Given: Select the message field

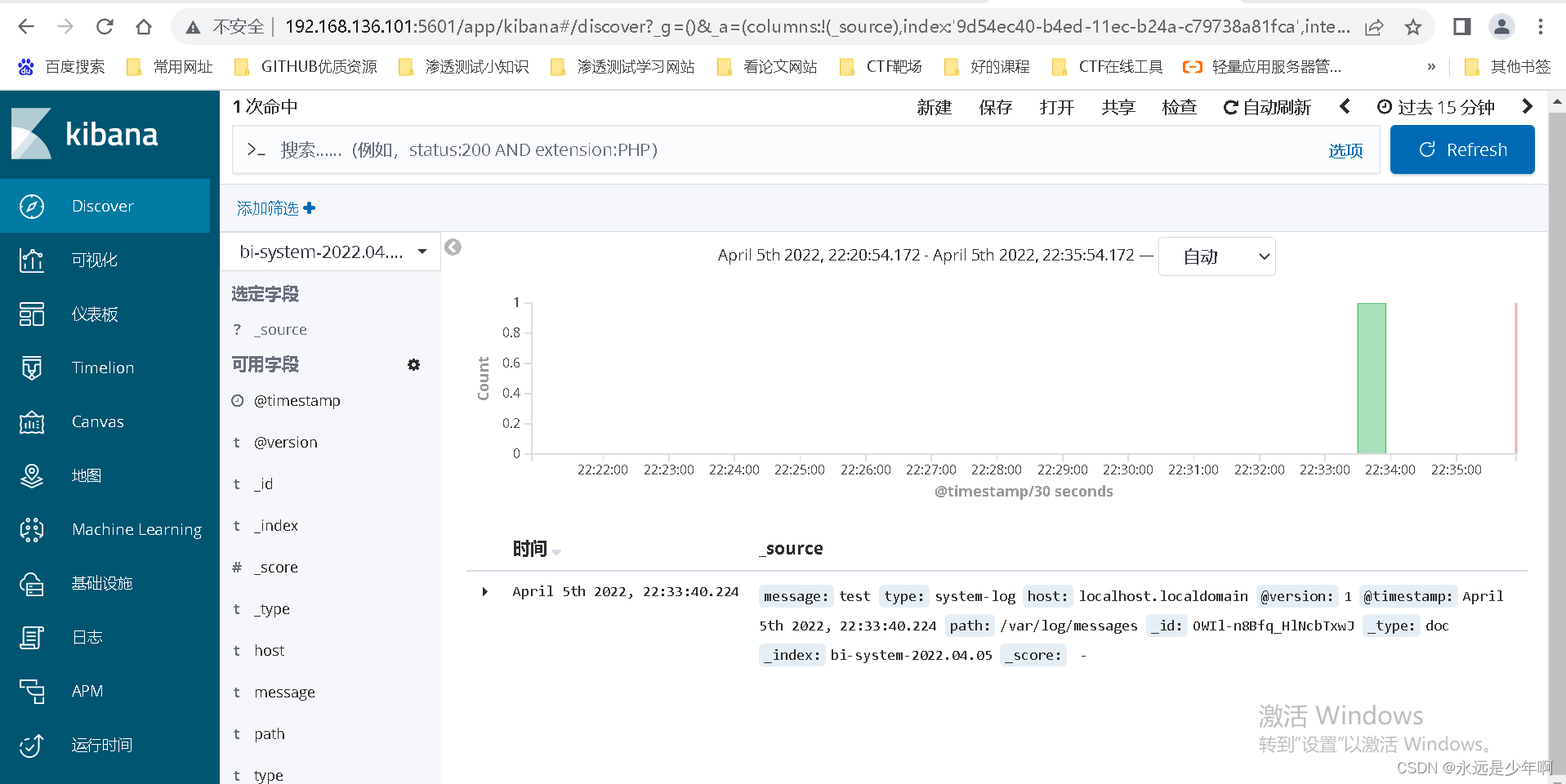Looking at the screenshot, I should click(284, 692).
